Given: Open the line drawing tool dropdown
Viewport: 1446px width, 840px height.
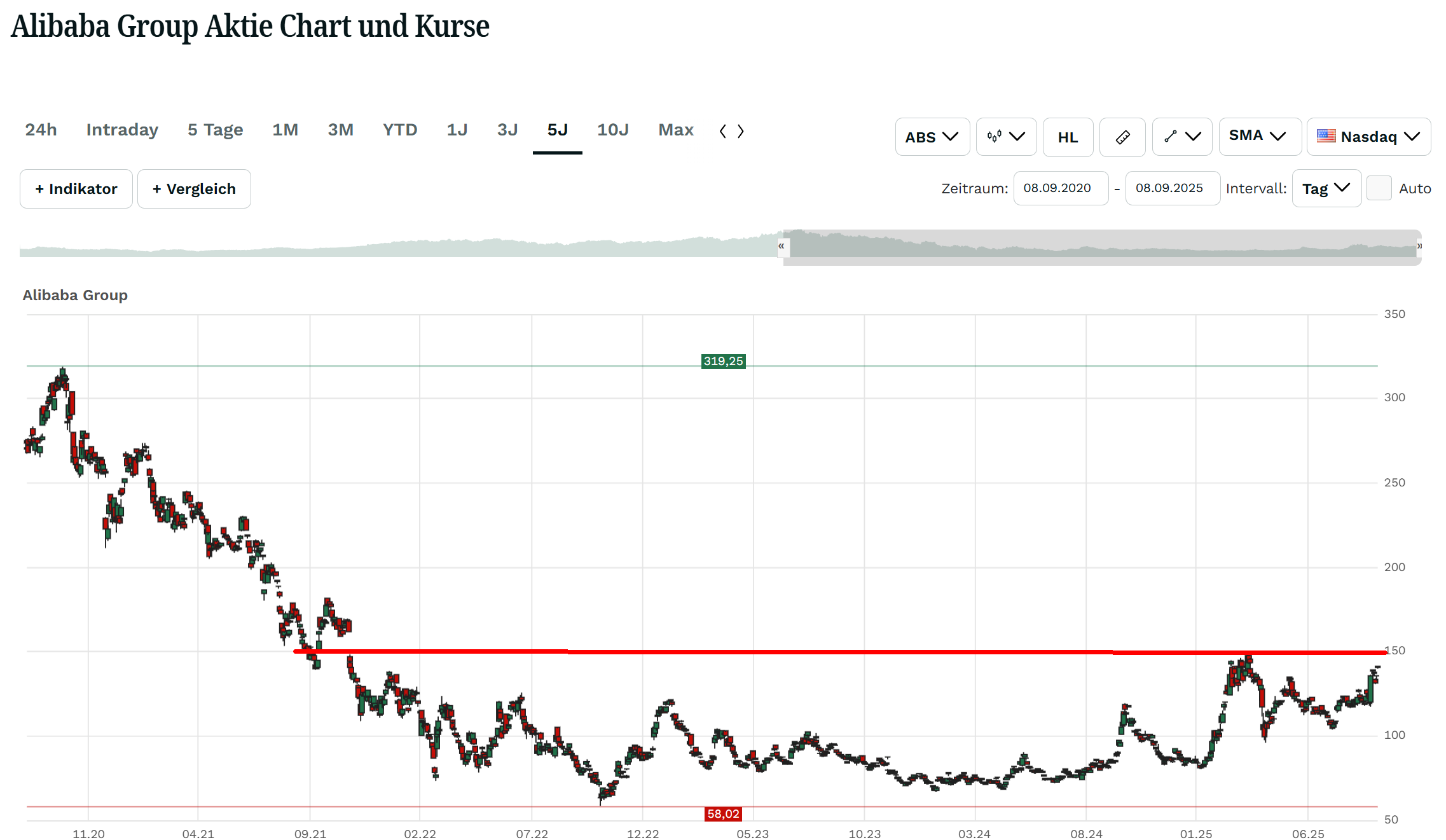Looking at the screenshot, I should [1182, 137].
